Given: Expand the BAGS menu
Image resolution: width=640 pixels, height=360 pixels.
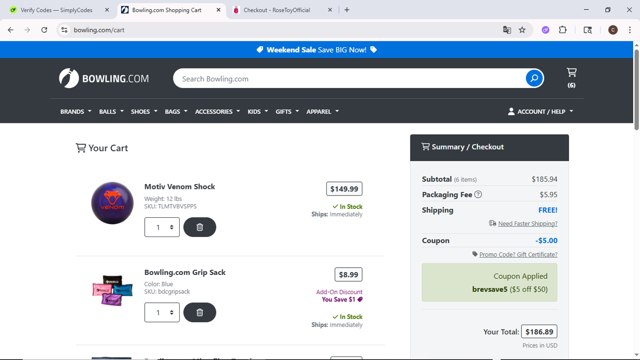Looking at the screenshot, I should 176,111.
